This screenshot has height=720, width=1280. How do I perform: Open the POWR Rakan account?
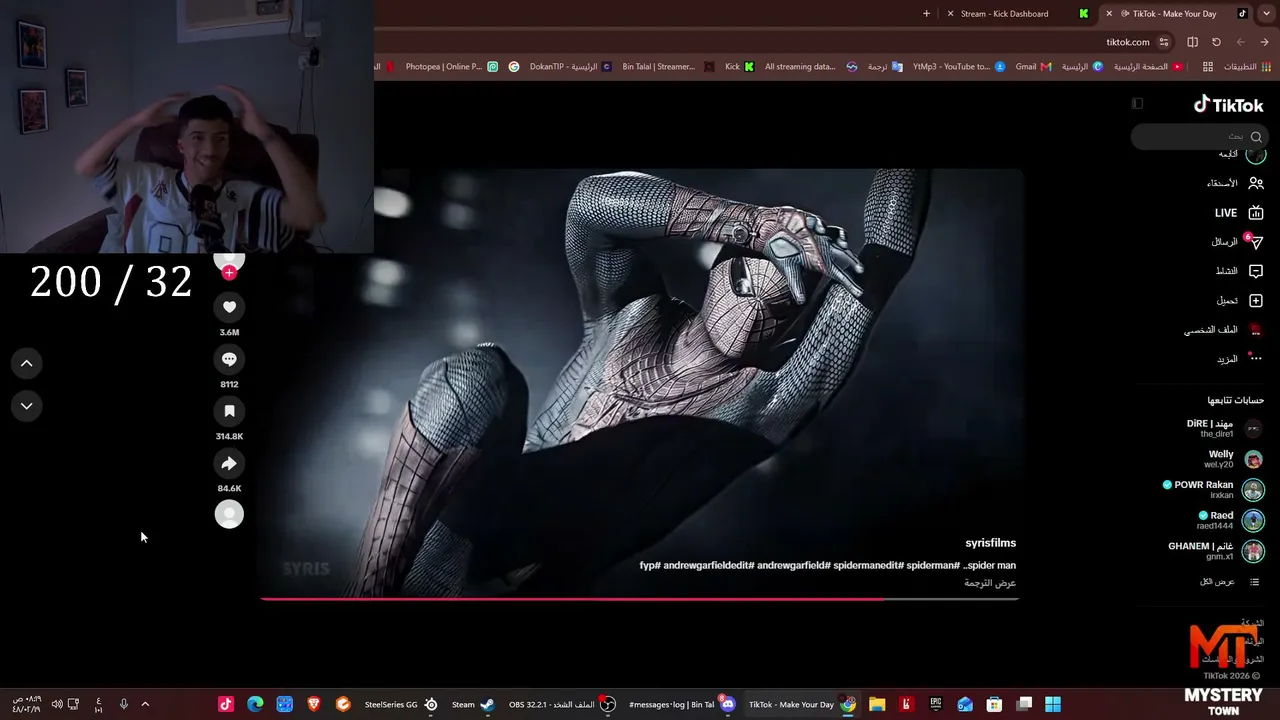coord(1214,490)
